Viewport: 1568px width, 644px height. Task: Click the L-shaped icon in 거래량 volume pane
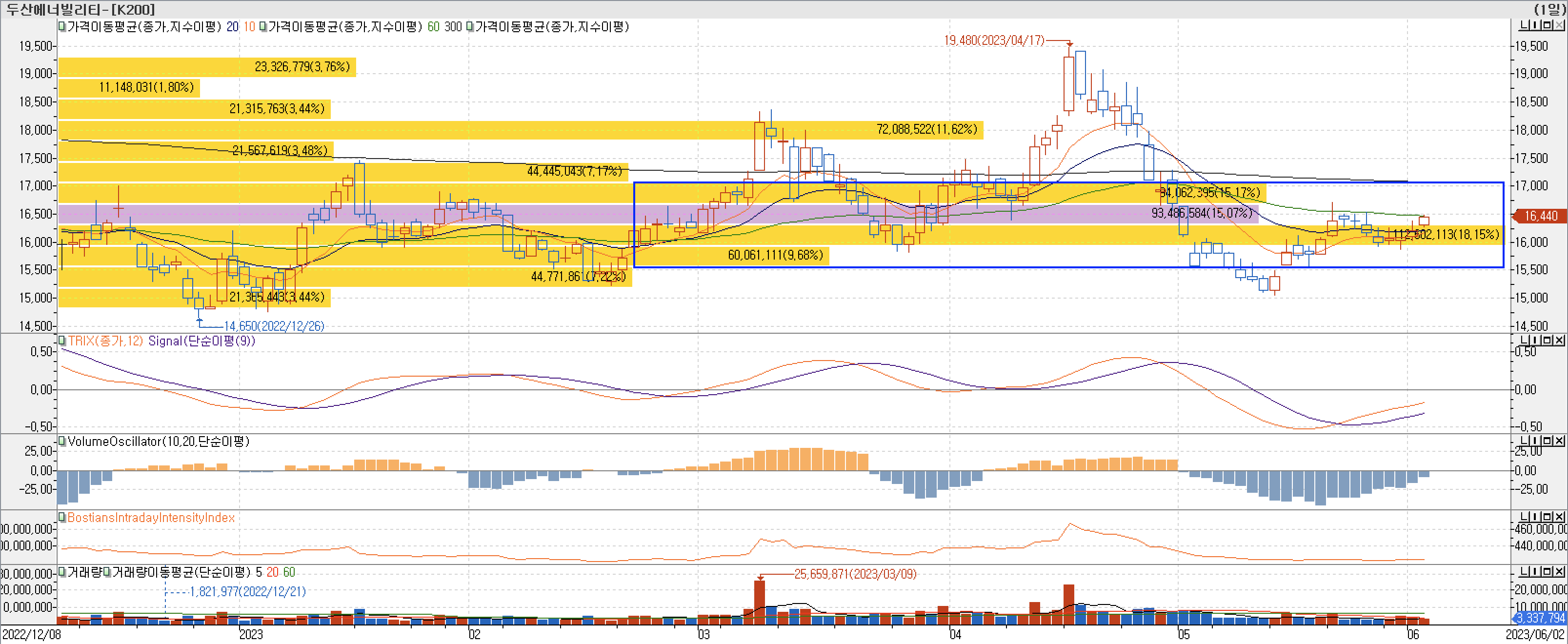[x=1525, y=571]
